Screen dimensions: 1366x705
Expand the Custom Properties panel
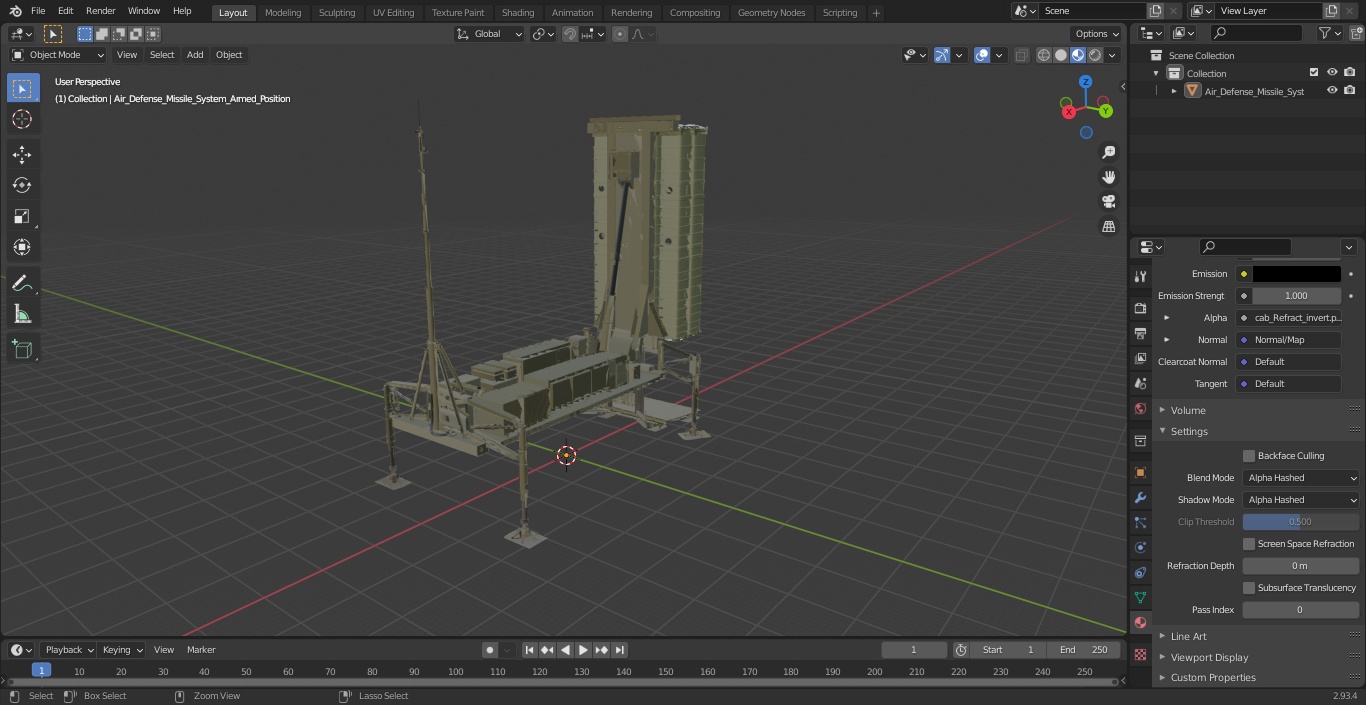[1213, 677]
